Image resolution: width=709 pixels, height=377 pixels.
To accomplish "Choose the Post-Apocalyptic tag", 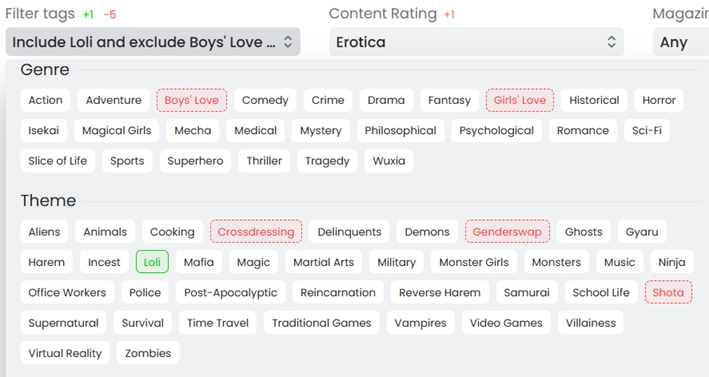I will tap(231, 292).
